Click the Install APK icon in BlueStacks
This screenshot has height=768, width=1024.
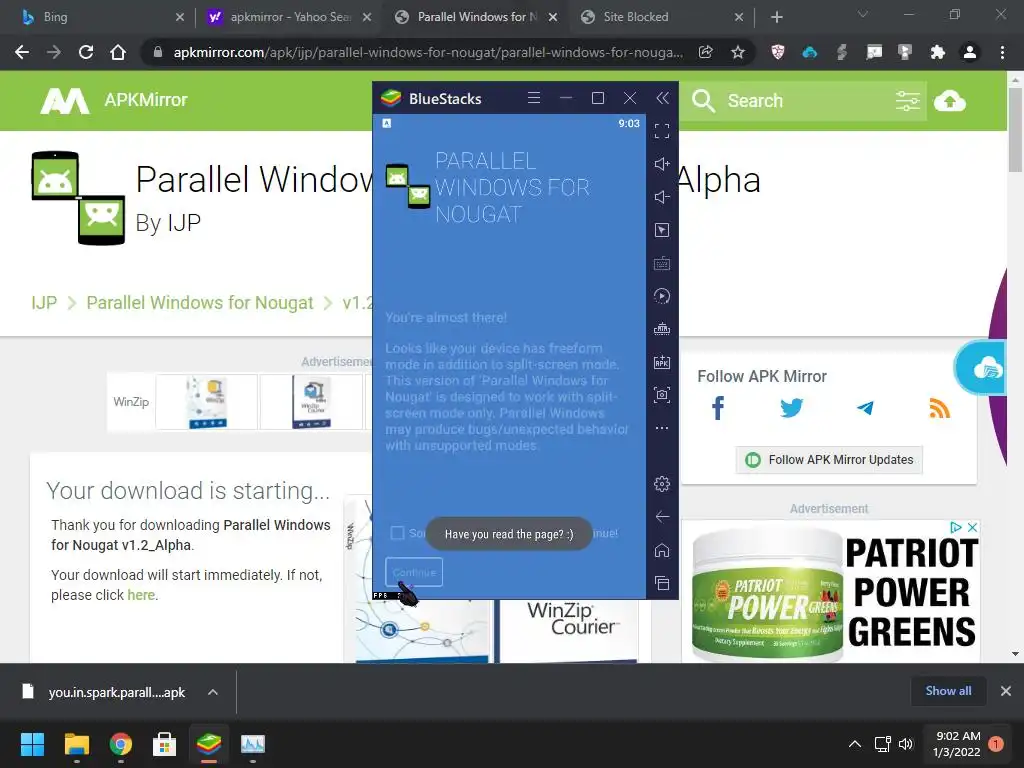click(662, 362)
